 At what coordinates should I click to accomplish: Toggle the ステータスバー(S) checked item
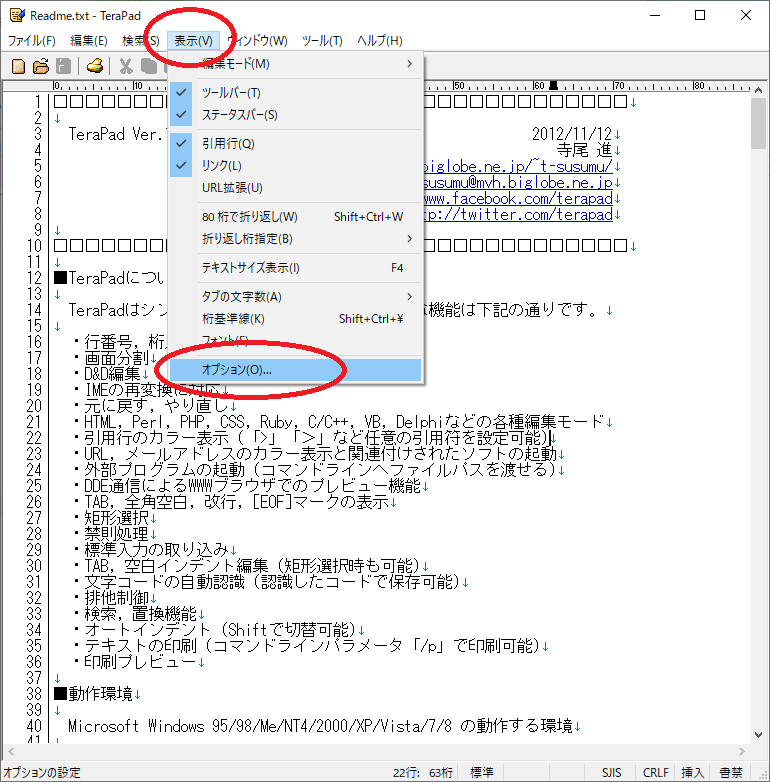[296, 115]
